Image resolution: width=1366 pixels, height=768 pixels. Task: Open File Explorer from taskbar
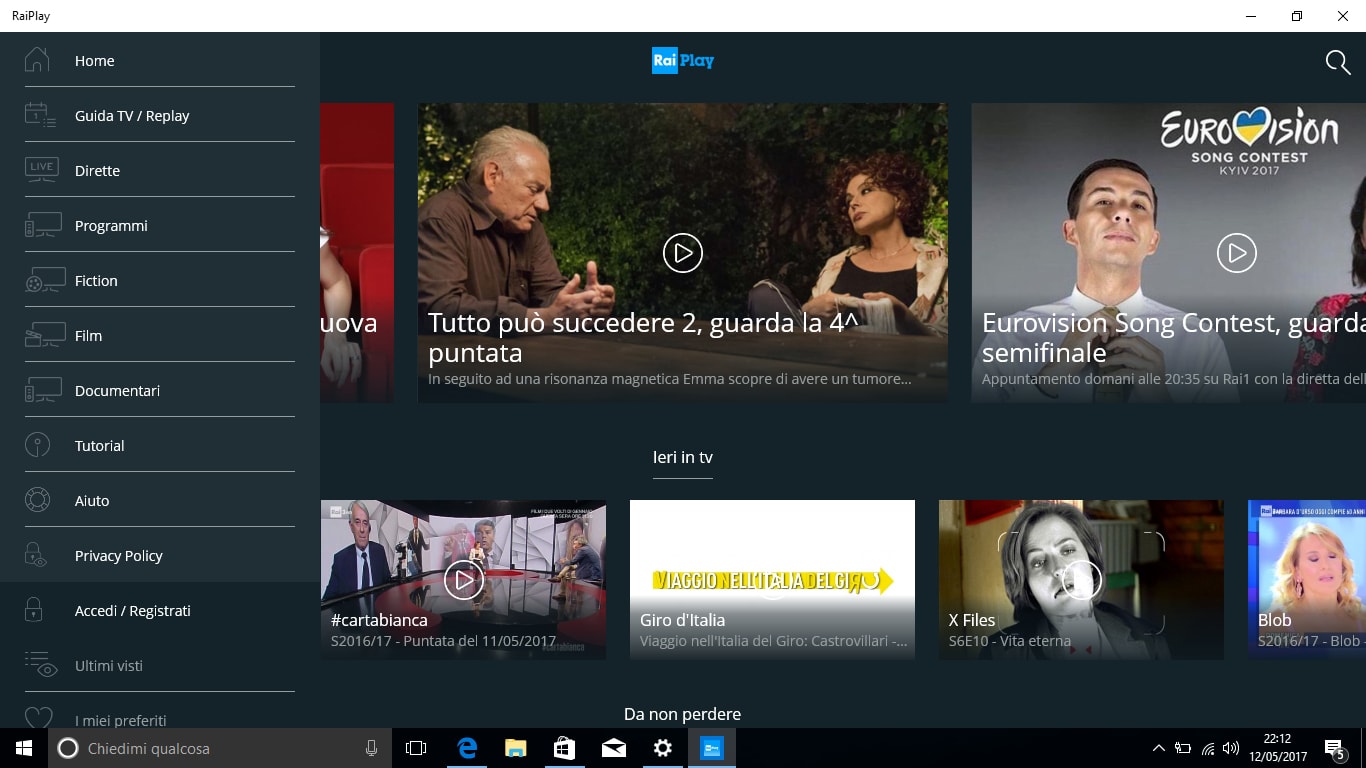pos(515,748)
